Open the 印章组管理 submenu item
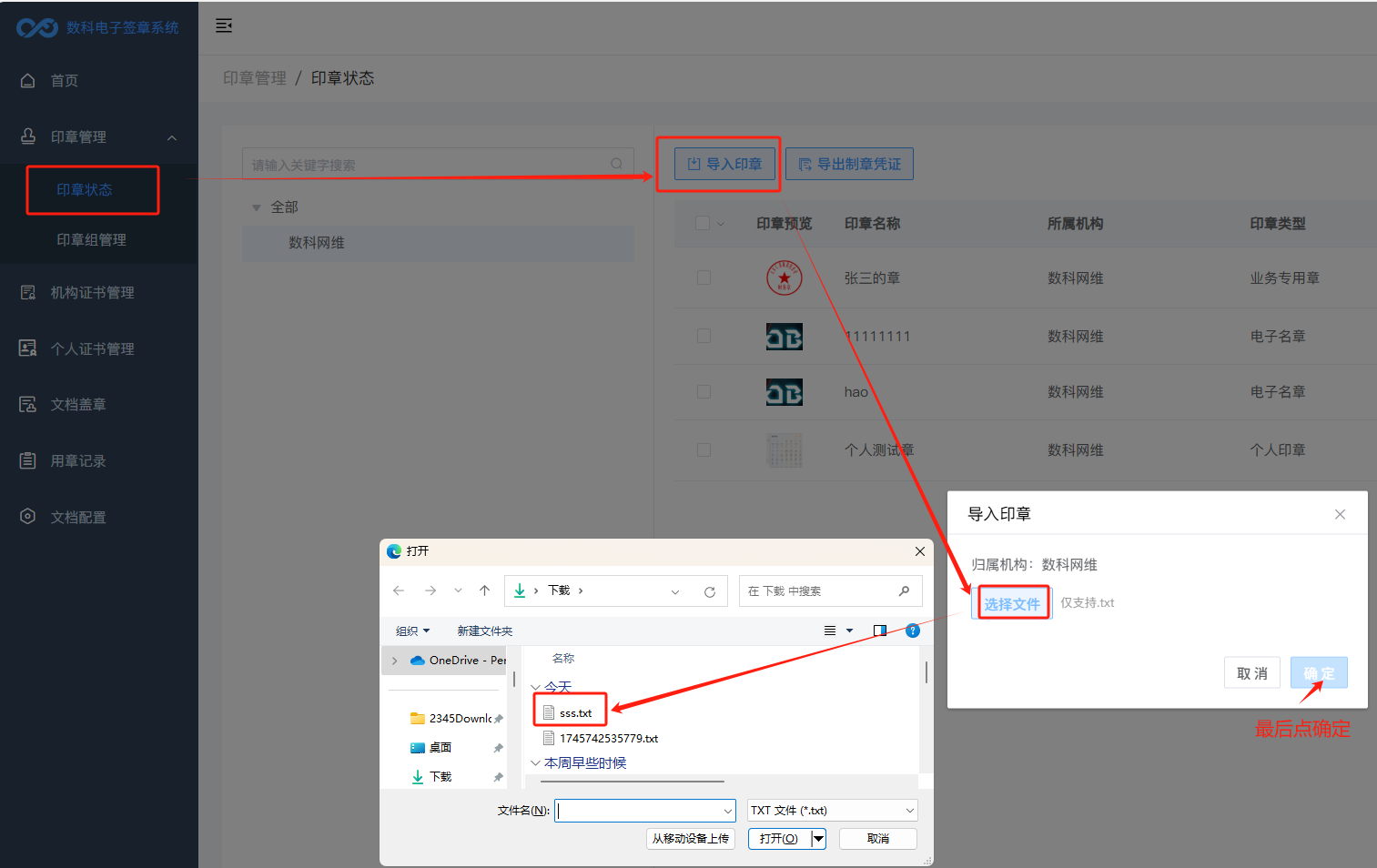This screenshot has width=1377, height=868. 91,239
